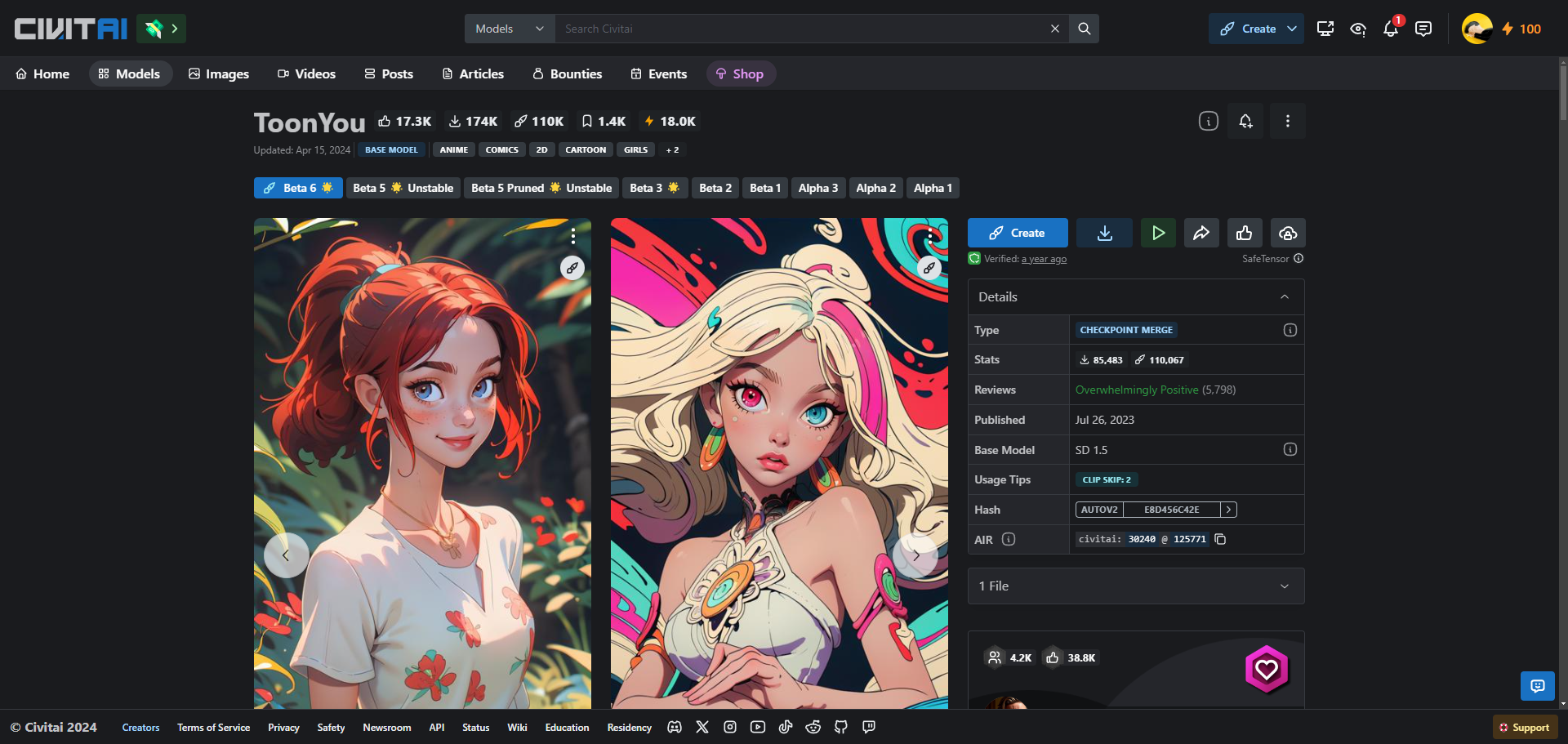Go to the previous gallery image arrow
The image size is (1568, 744).
286,555
